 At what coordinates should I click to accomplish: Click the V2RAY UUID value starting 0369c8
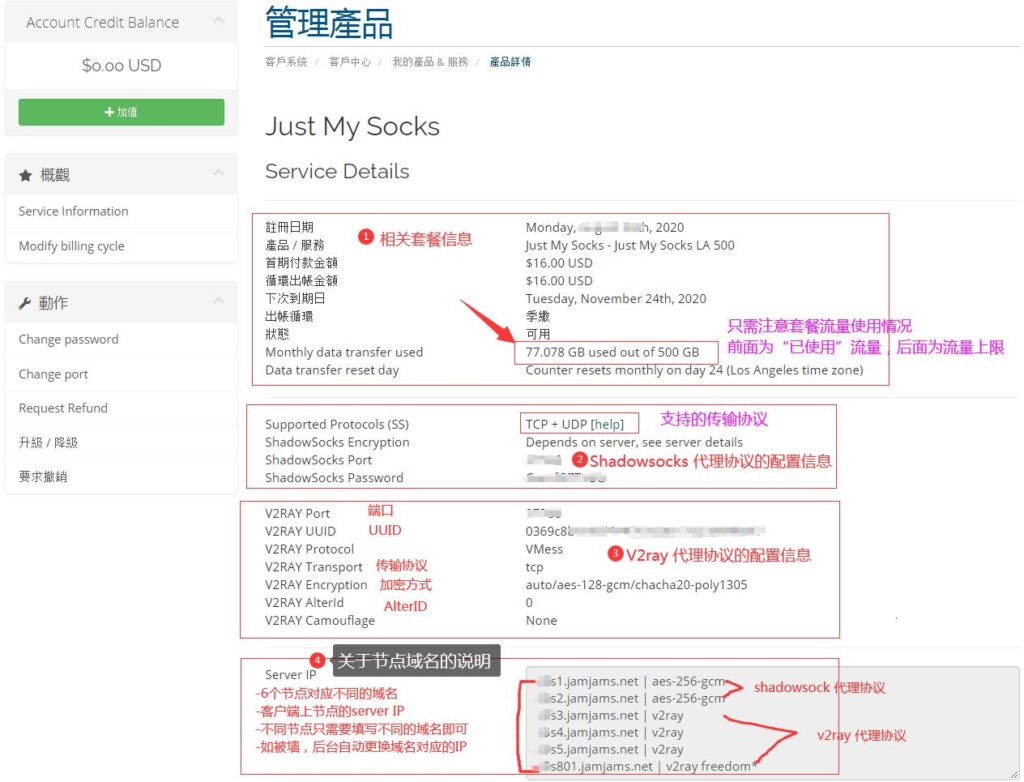point(645,531)
